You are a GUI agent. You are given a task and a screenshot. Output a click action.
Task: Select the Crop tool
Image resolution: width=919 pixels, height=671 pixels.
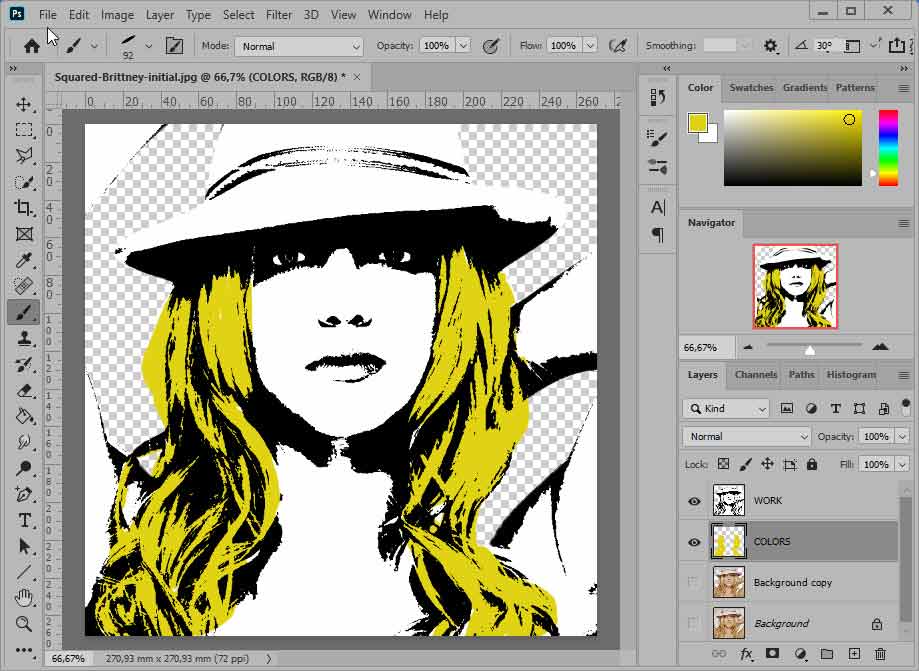click(23, 207)
